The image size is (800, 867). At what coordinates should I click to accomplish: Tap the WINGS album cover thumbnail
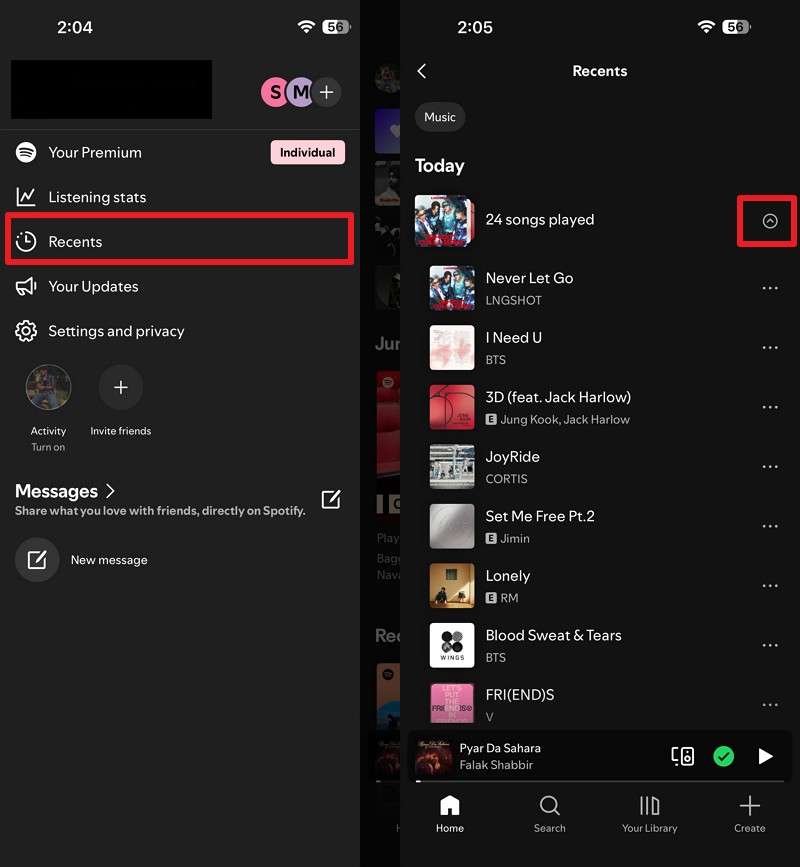(x=452, y=645)
